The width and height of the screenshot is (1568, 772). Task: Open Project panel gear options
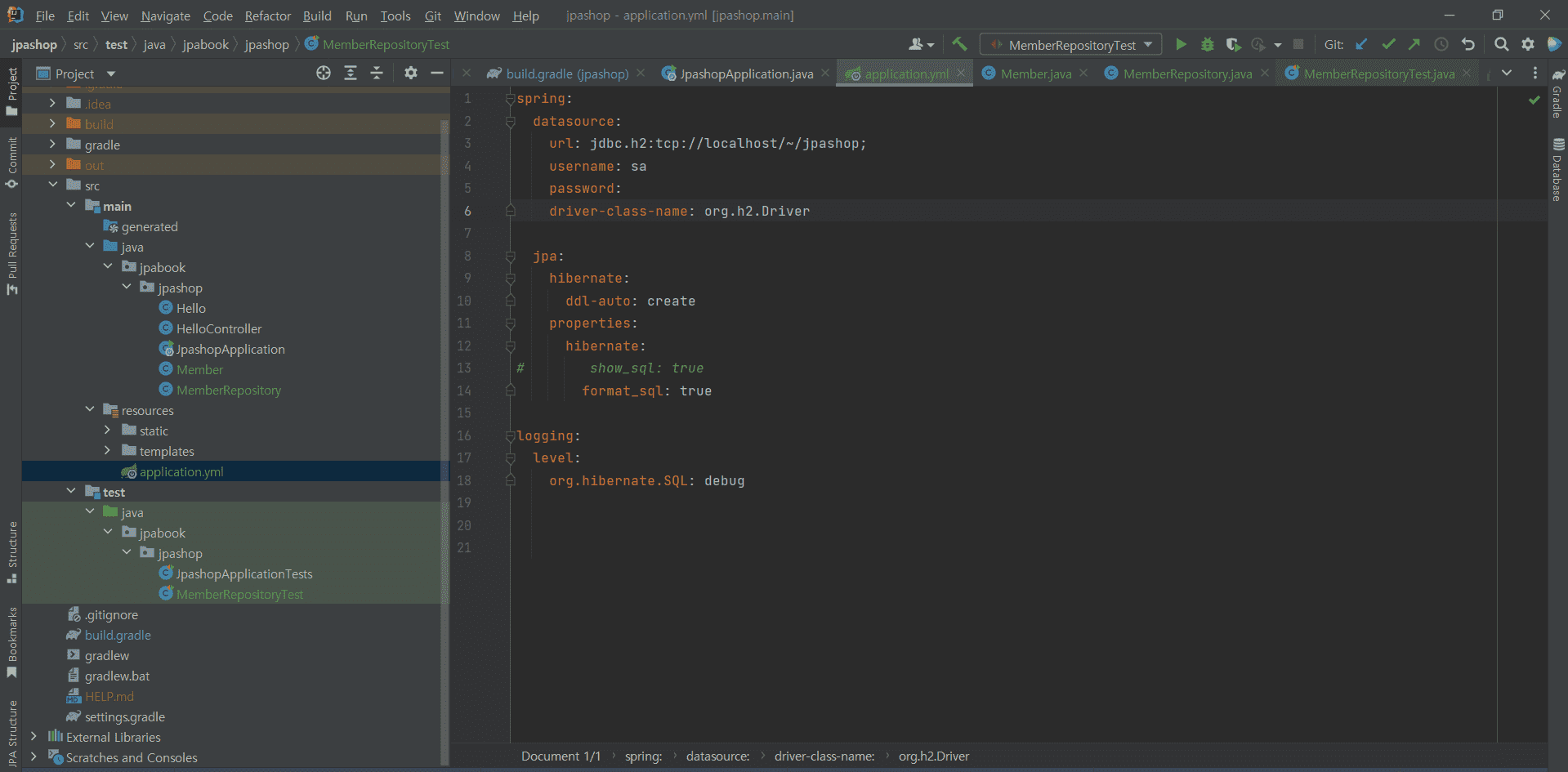(411, 74)
